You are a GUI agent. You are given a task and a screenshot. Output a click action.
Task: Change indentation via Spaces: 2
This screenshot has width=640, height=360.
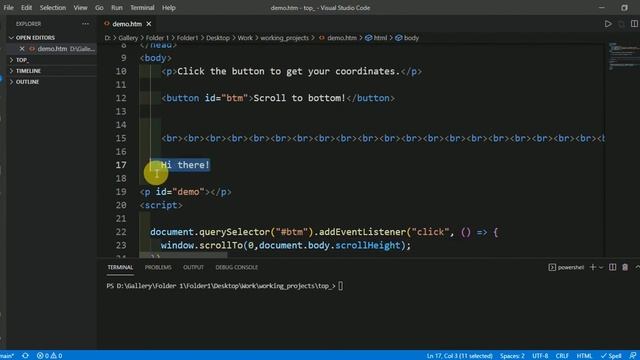[512, 356]
